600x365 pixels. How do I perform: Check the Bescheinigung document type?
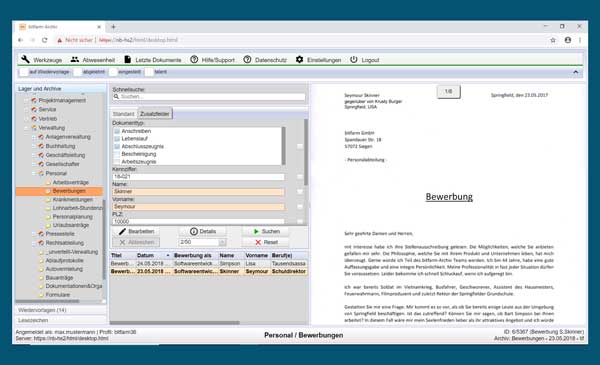117,154
